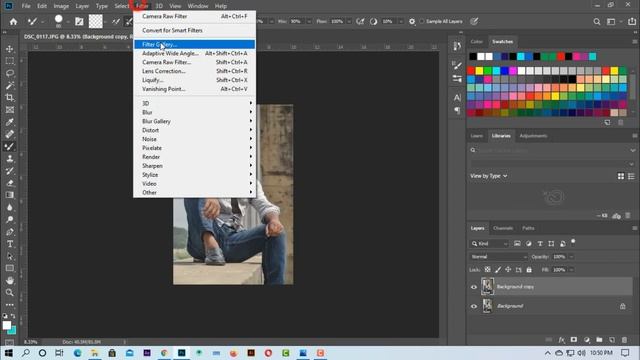Choose Filter Gallery menu item

click(195, 44)
